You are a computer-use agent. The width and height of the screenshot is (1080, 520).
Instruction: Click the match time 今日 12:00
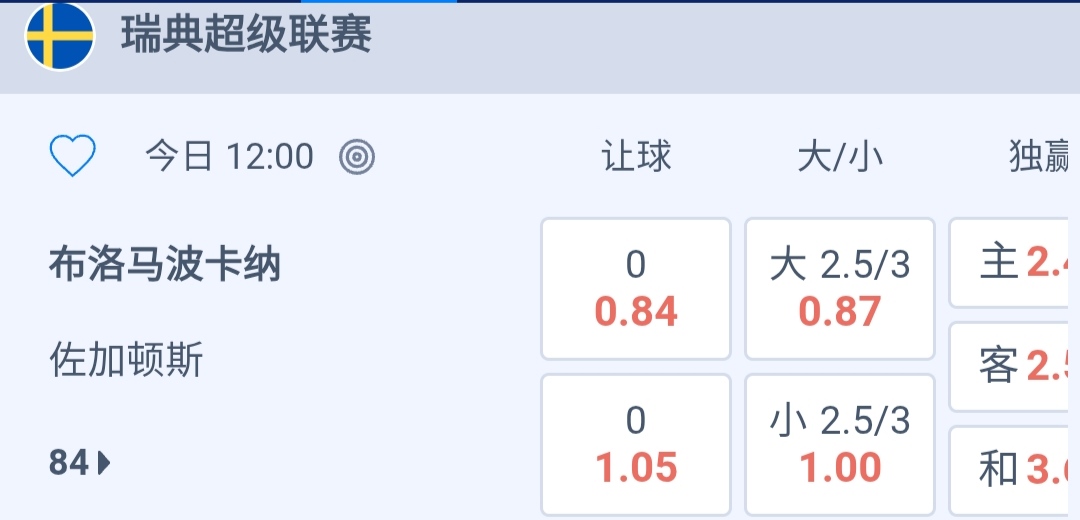[229, 157]
